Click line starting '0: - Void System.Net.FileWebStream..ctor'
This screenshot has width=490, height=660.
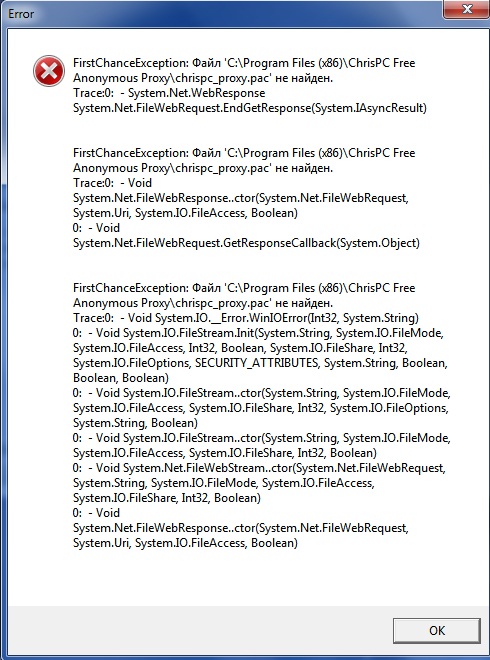pyautogui.click(x=259, y=468)
